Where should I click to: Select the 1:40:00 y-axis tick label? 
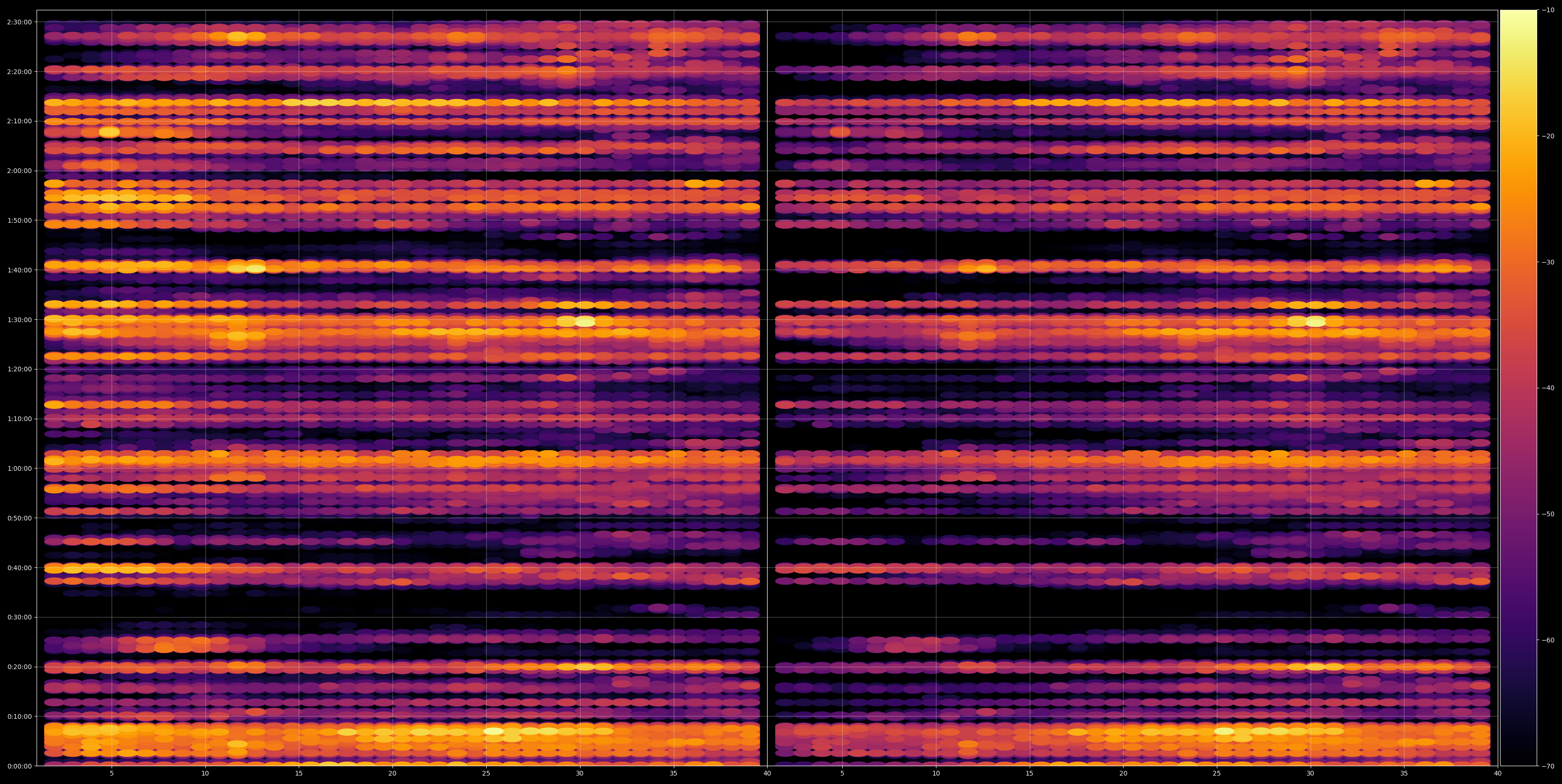[19, 270]
